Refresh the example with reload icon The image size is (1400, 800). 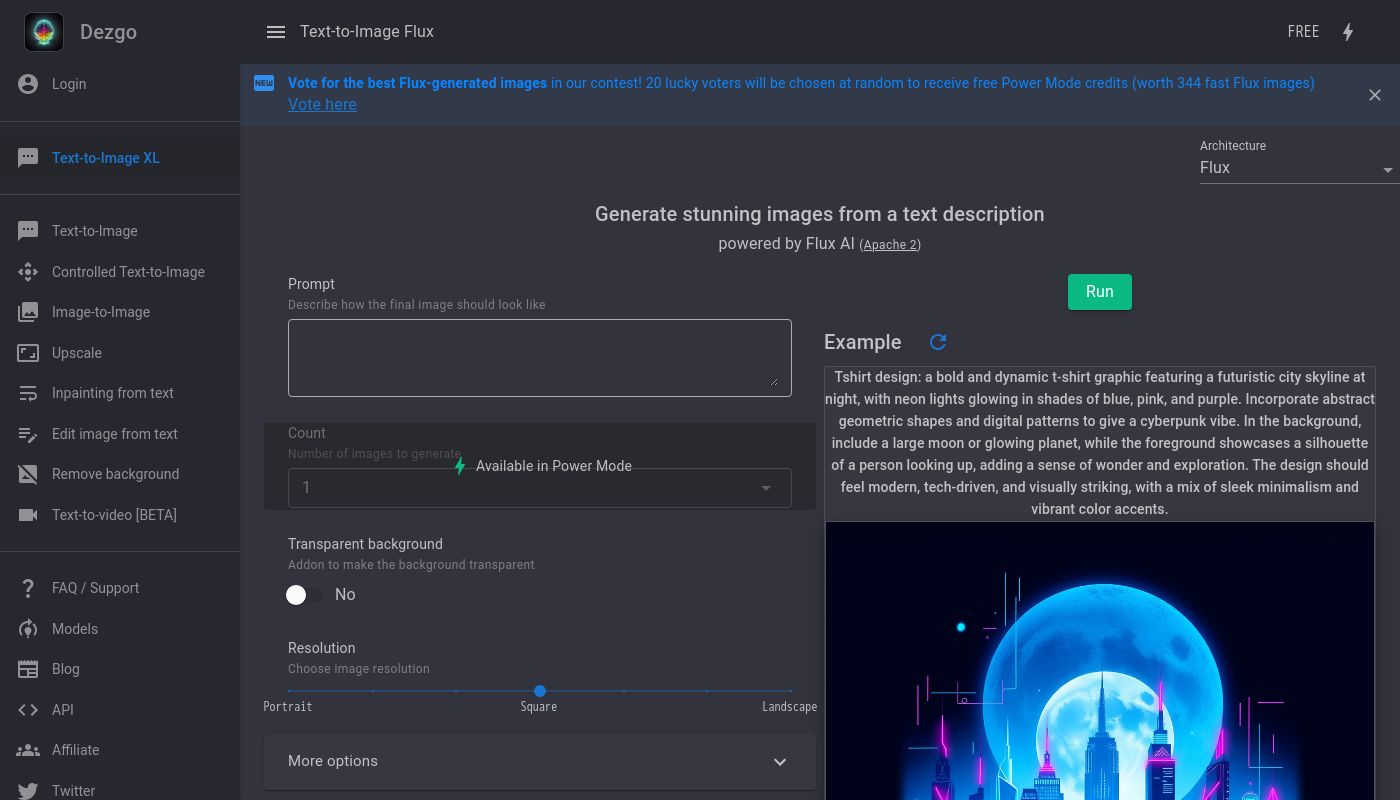coord(938,342)
